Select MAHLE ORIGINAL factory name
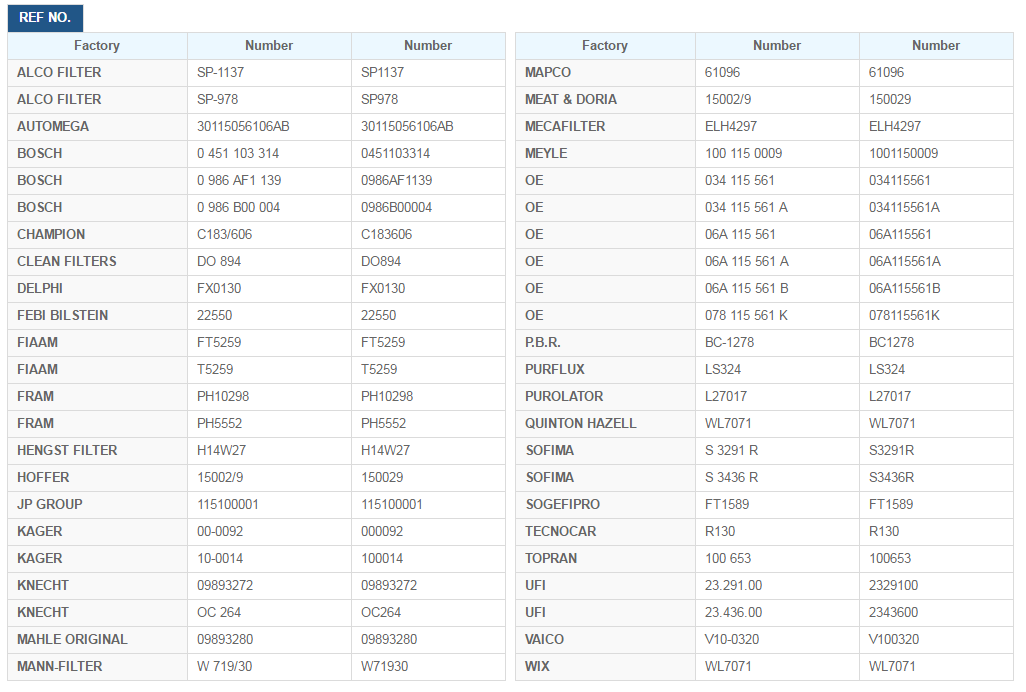Viewport: 1026px width, 692px height. 73,639
